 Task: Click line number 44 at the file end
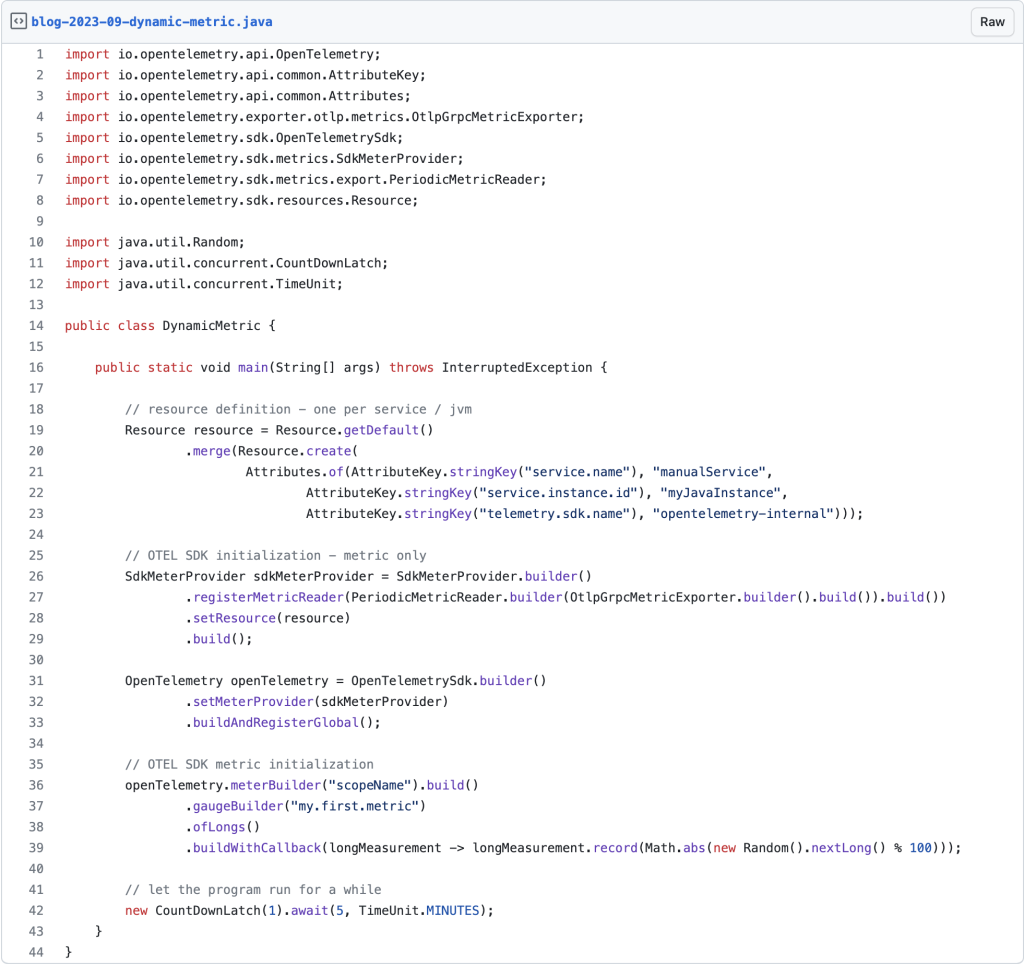pyautogui.click(x=34, y=952)
